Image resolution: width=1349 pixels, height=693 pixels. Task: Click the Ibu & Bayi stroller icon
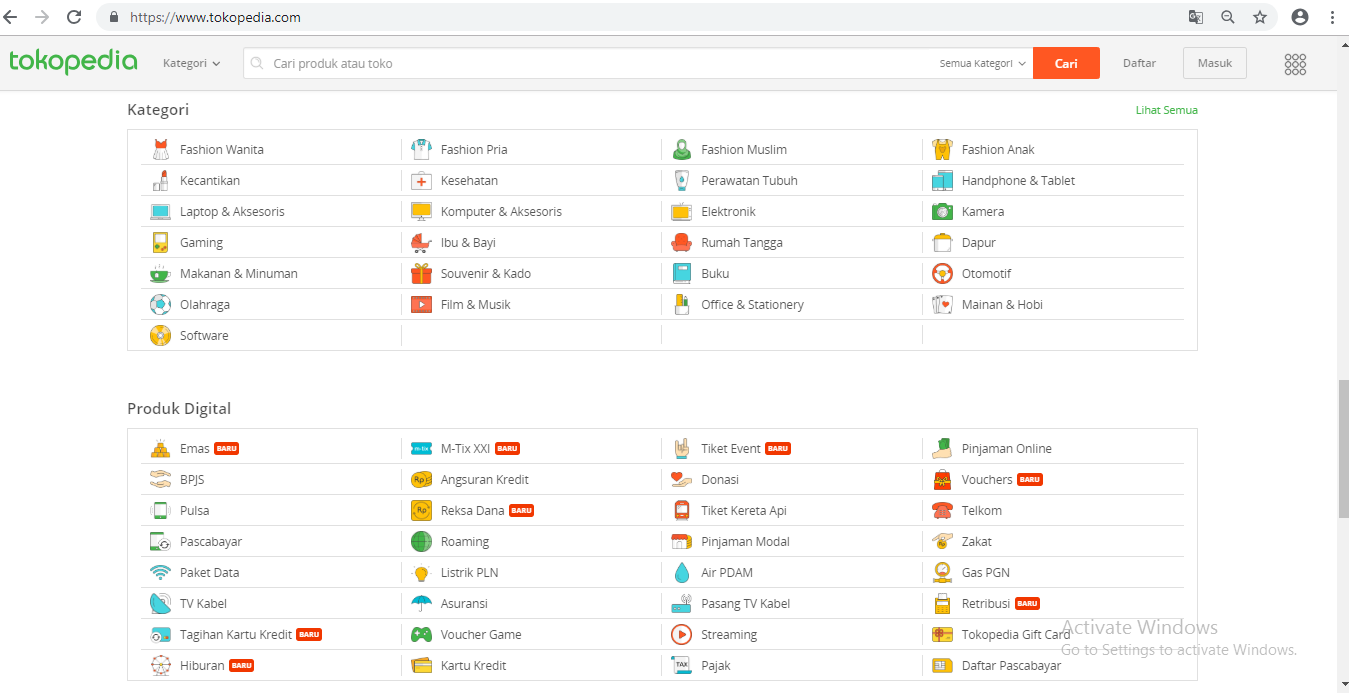tap(421, 243)
